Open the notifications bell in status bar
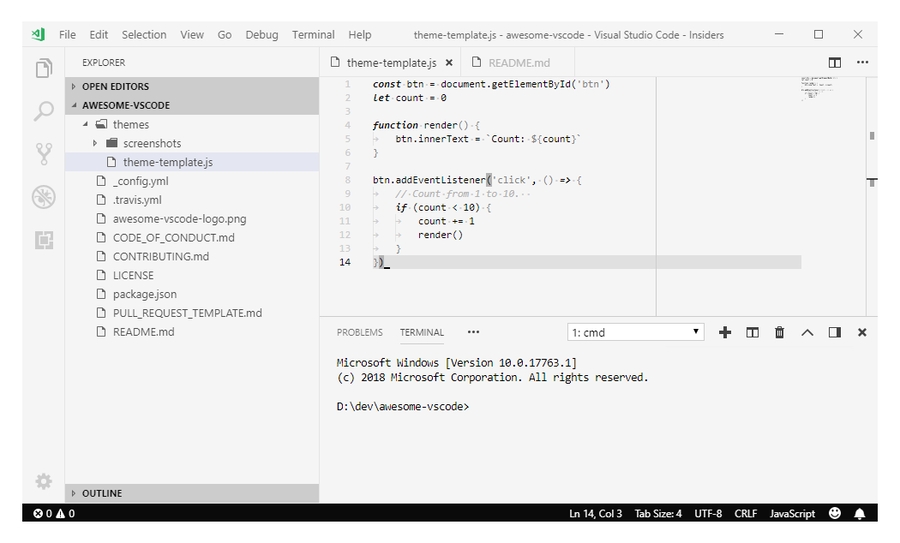 (x=859, y=513)
